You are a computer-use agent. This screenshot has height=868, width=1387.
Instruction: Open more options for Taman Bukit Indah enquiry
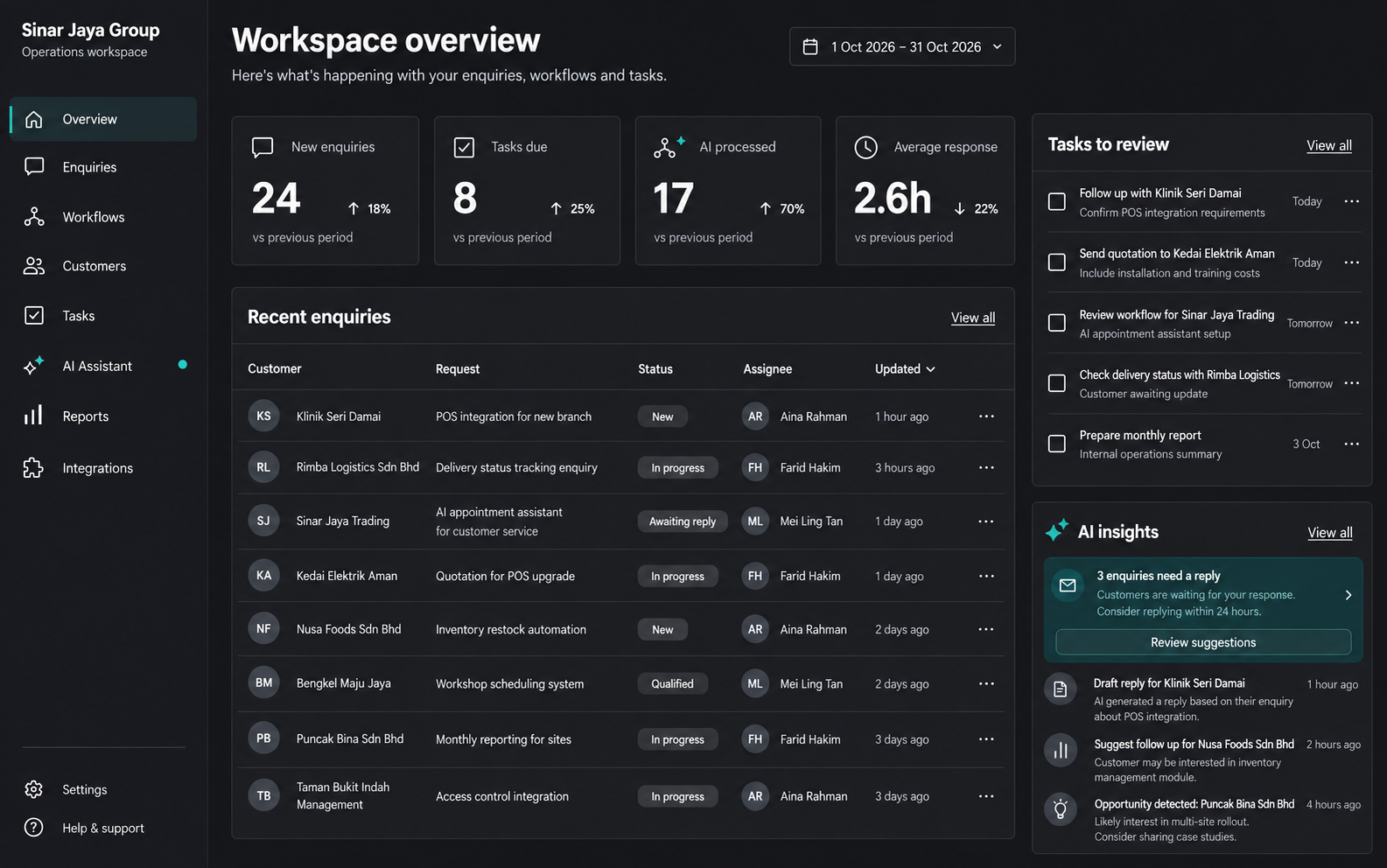click(x=986, y=796)
